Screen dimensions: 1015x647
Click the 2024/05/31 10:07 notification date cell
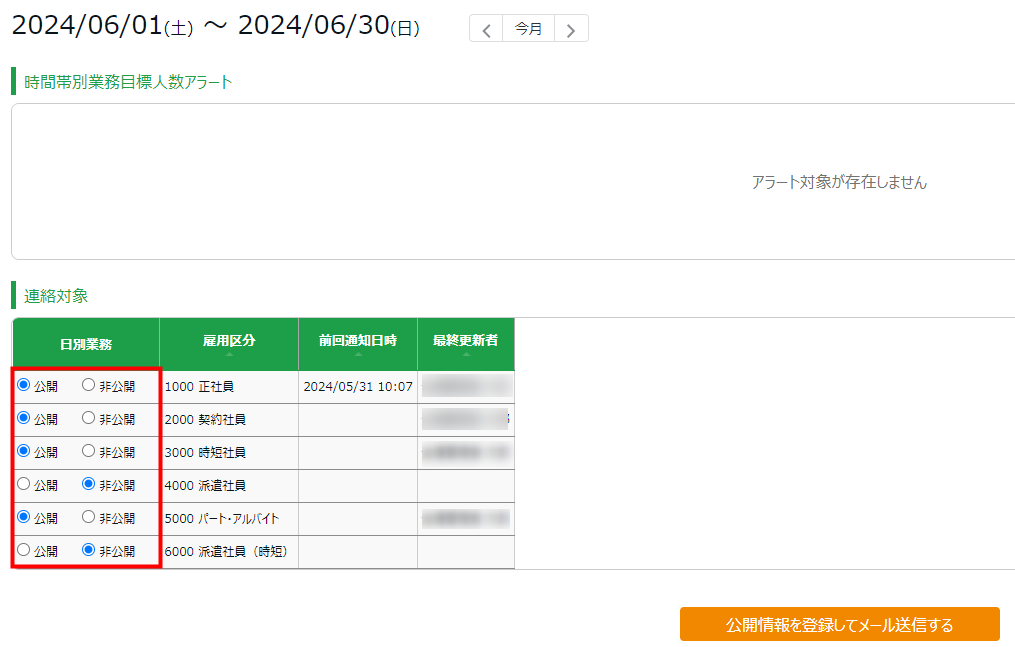click(x=358, y=386)
